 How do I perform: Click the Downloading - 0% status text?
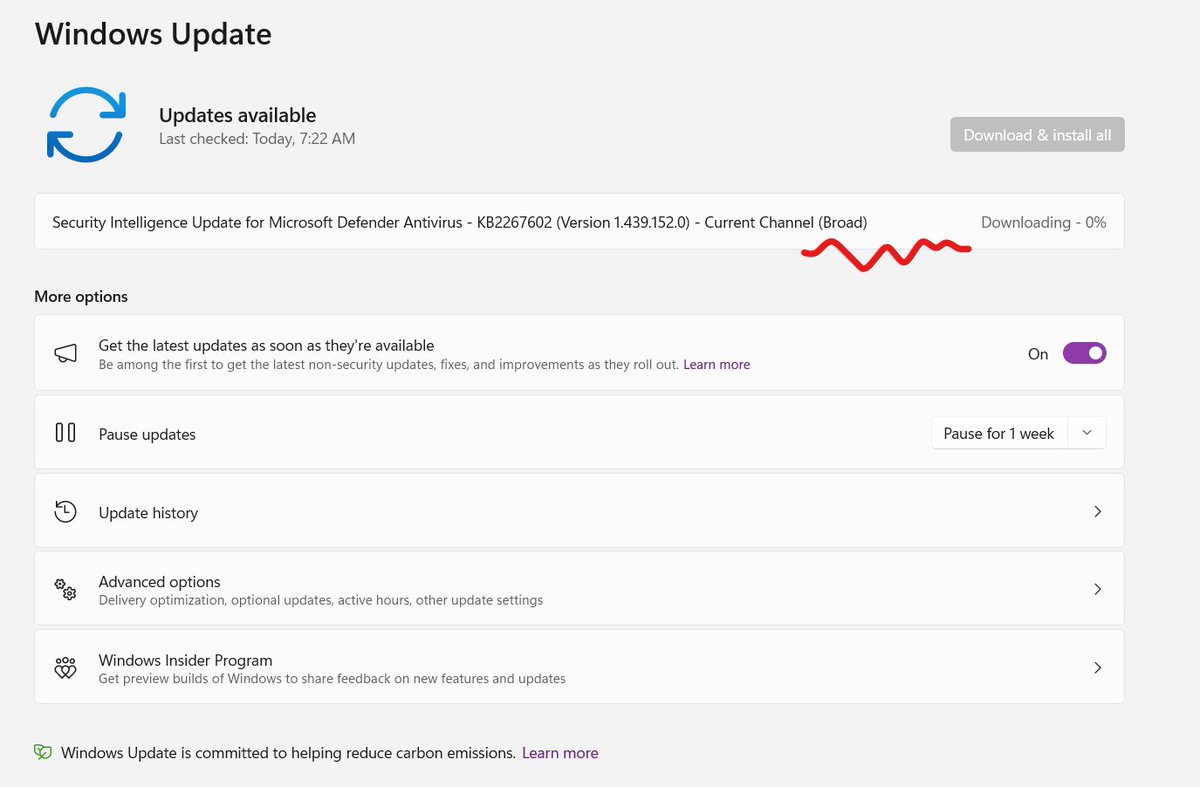coord(1043,222)
